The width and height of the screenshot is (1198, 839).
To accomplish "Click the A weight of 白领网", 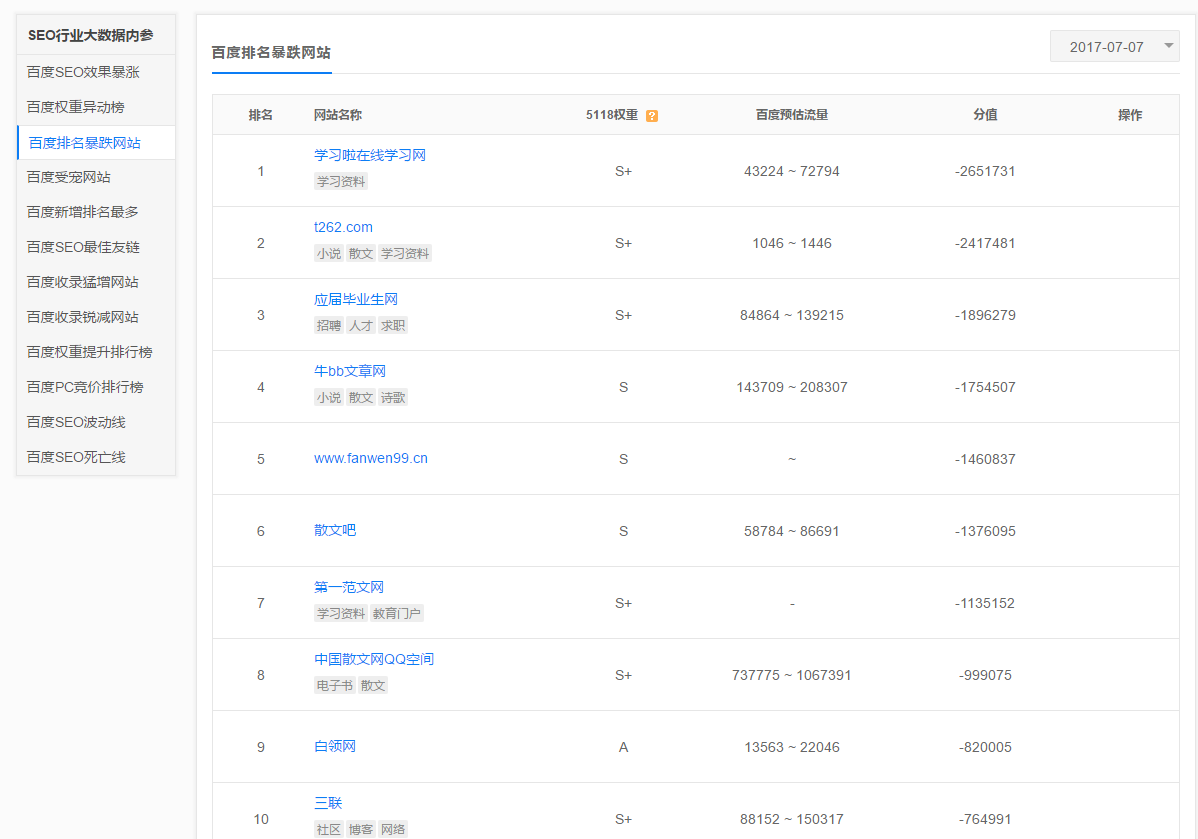I will 623,747.
